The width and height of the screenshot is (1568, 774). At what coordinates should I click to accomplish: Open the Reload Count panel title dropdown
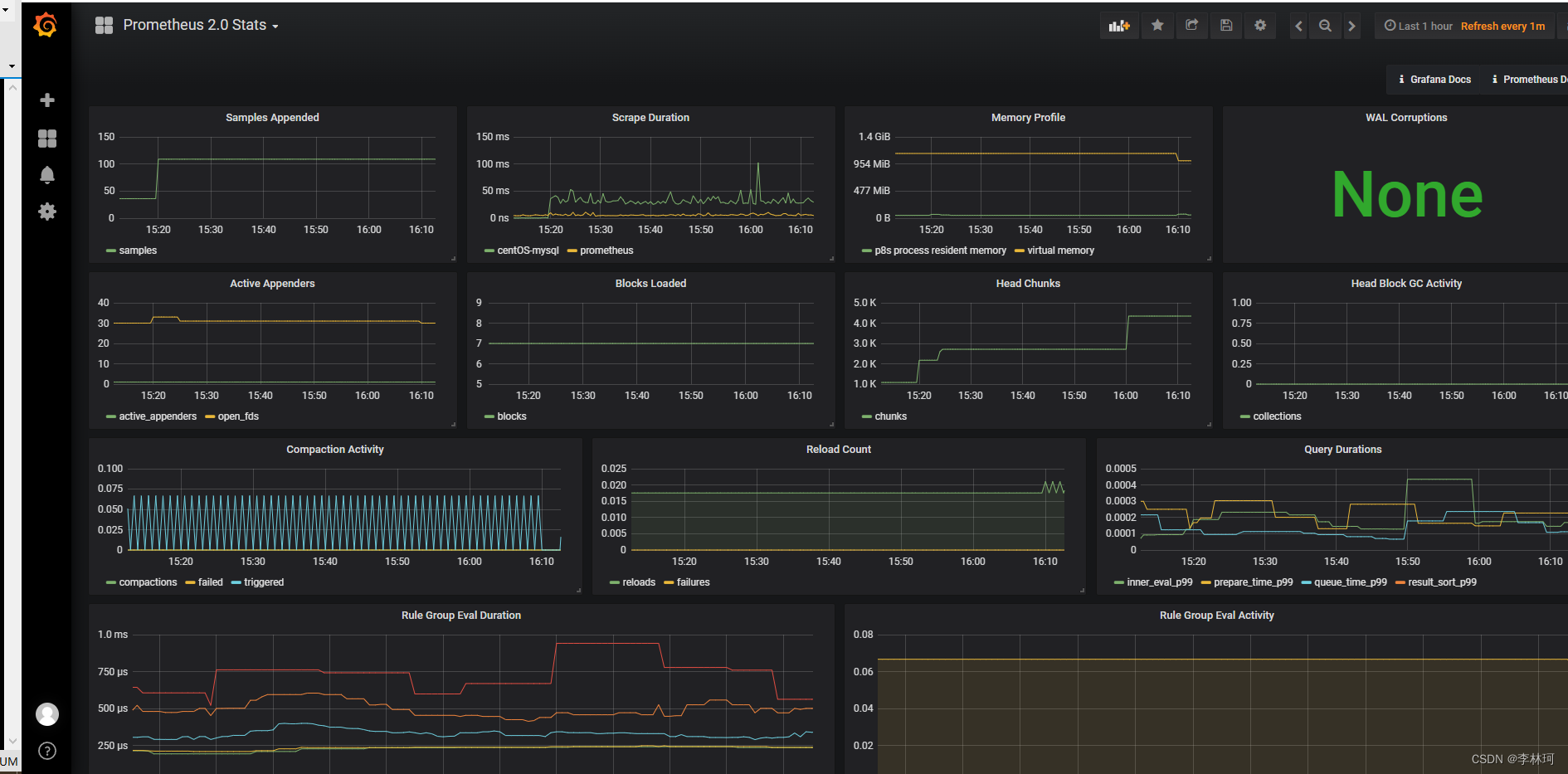(839, 450)
